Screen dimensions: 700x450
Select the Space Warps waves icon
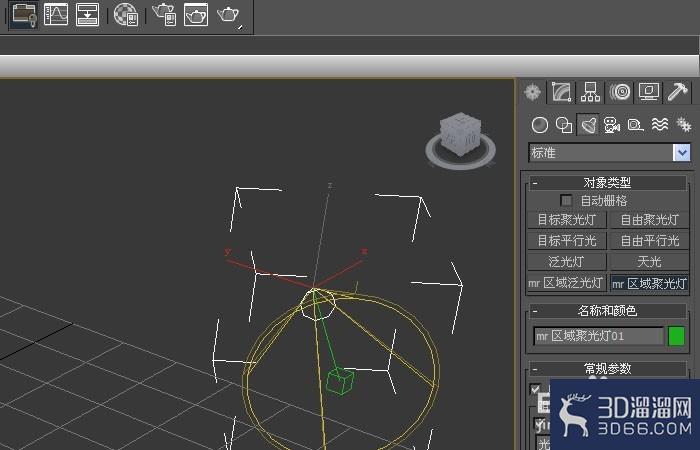pos(660,125)
